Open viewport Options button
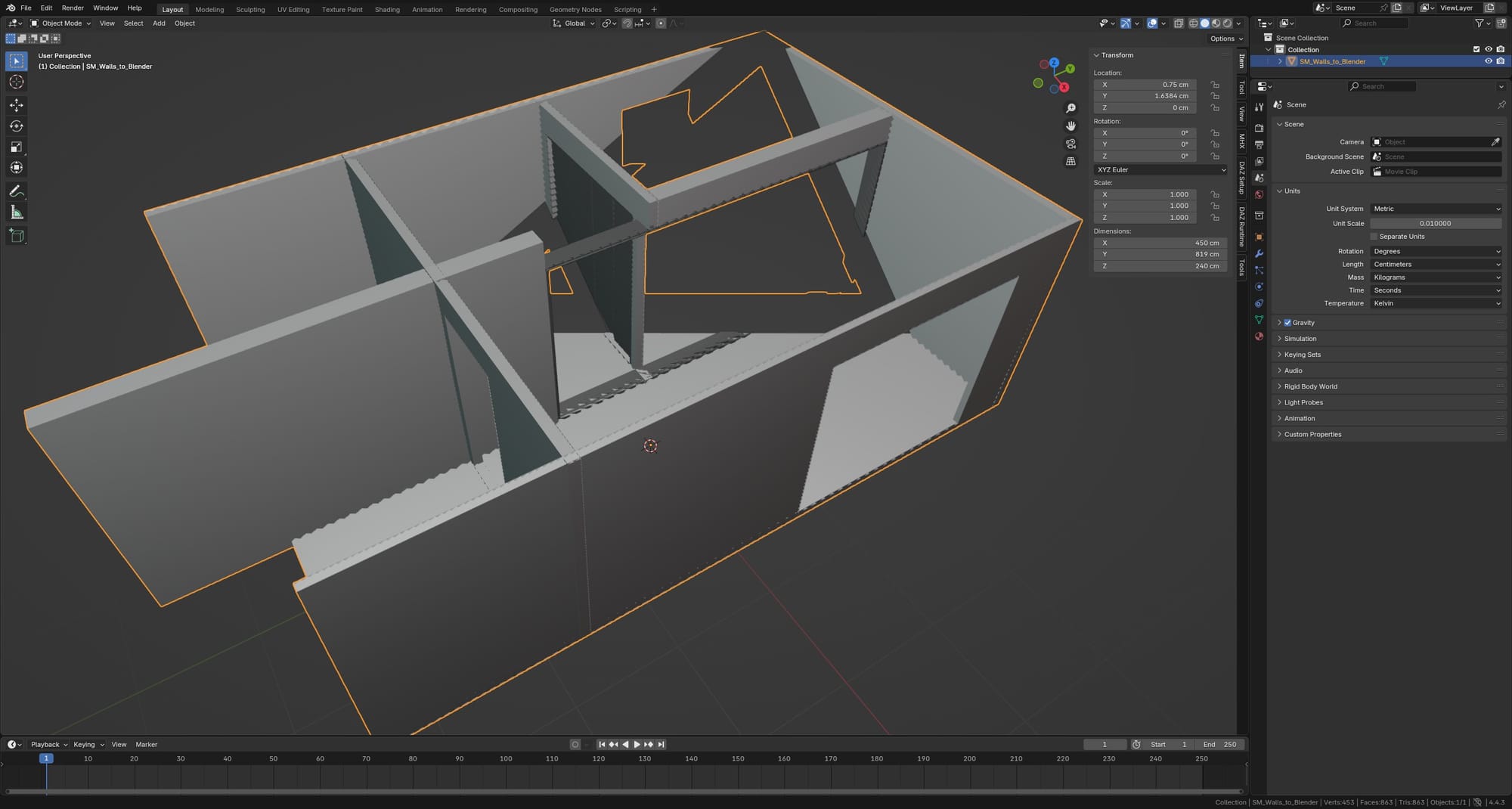1512x809 pixels. pyautogui.click(x=1225, y=39)
